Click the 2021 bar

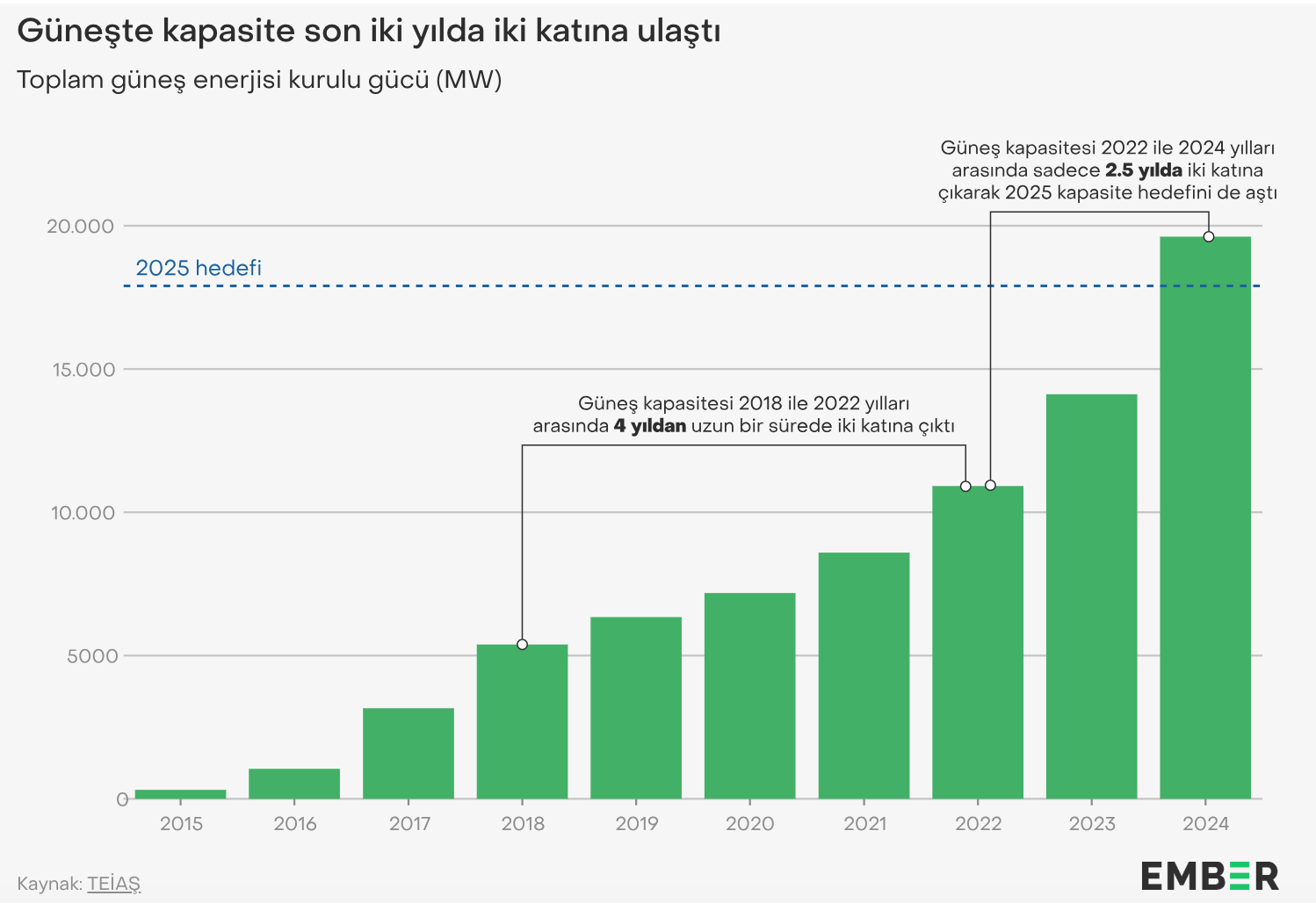864,675
